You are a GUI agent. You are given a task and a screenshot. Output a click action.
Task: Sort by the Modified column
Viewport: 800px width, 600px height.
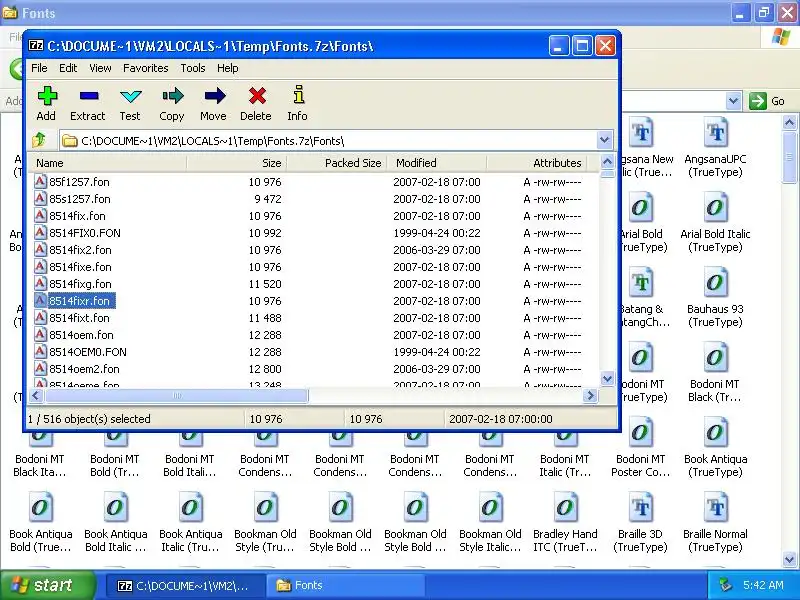point(437,163)
